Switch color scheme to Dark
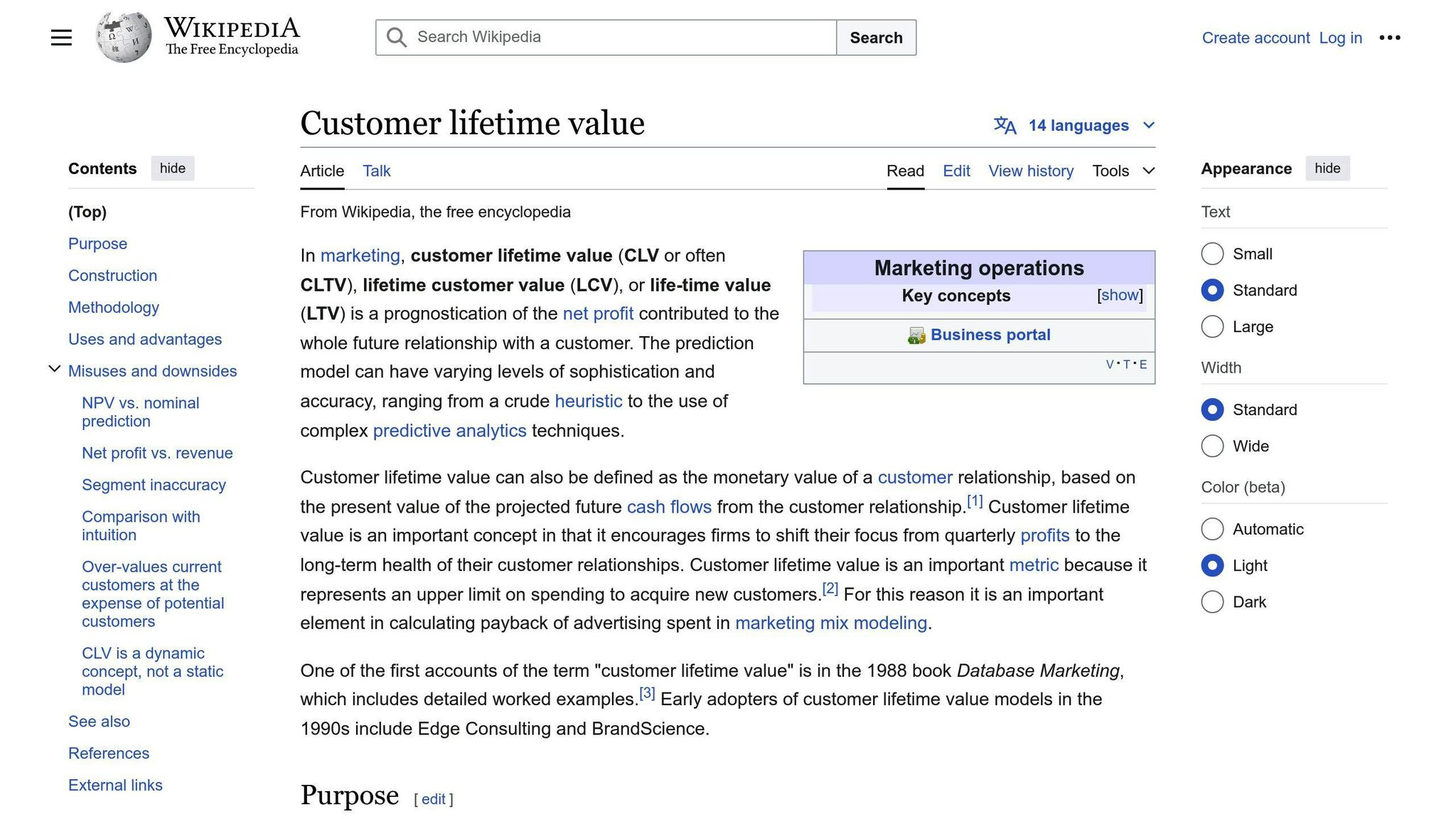The height and width of the screenshot is (819, 1456). [1212, 601]
